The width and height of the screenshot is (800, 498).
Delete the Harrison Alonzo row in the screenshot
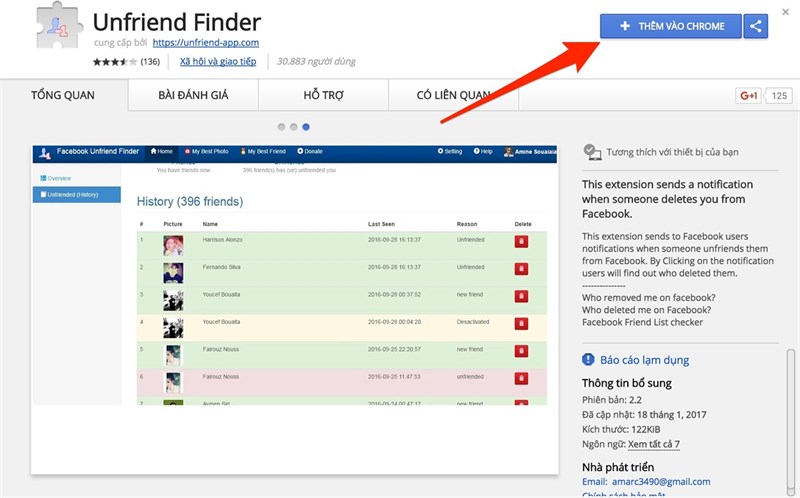pyautogui.click(x=521, y=241)
